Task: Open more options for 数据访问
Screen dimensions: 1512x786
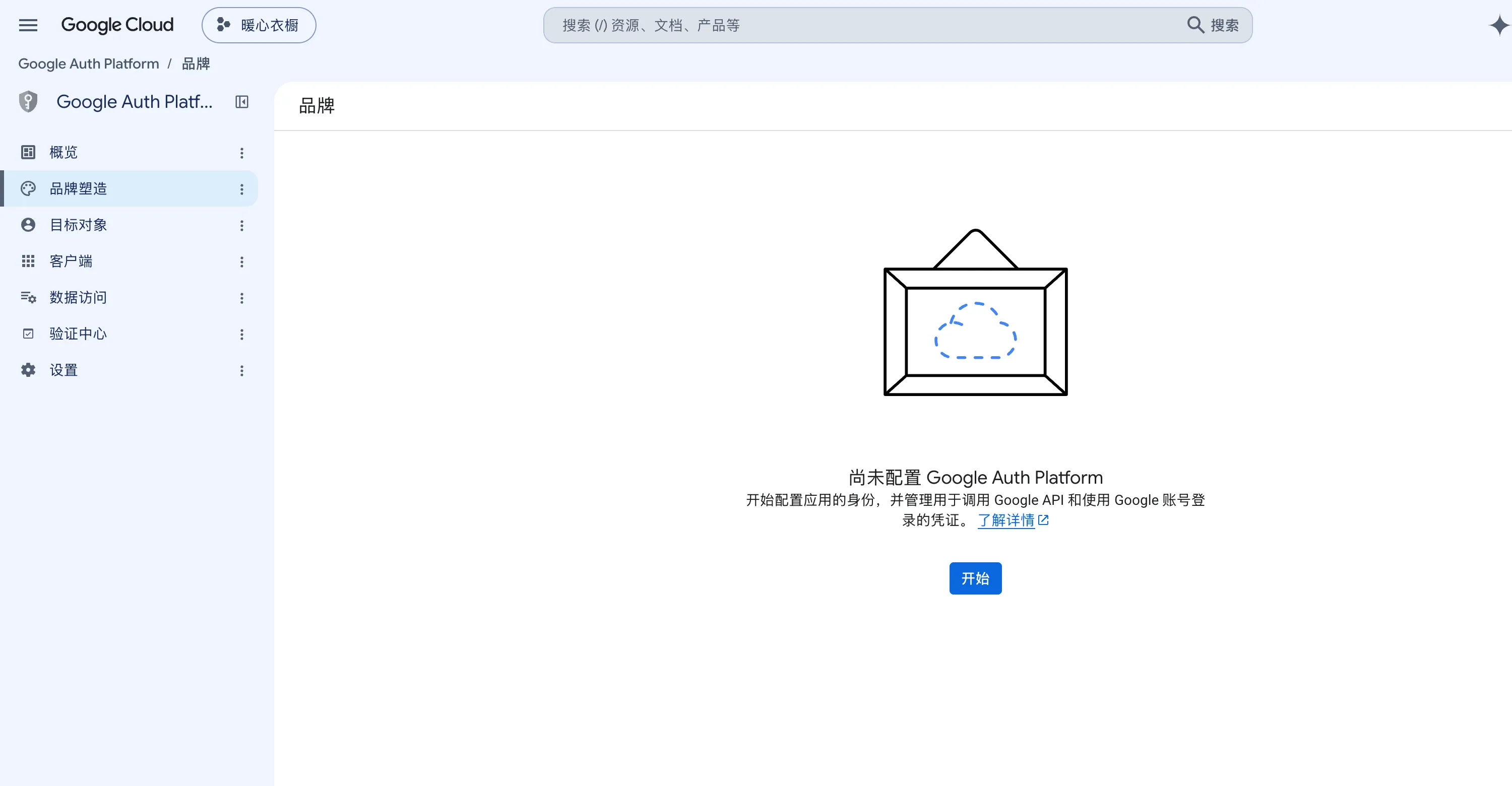Action: 242,299
